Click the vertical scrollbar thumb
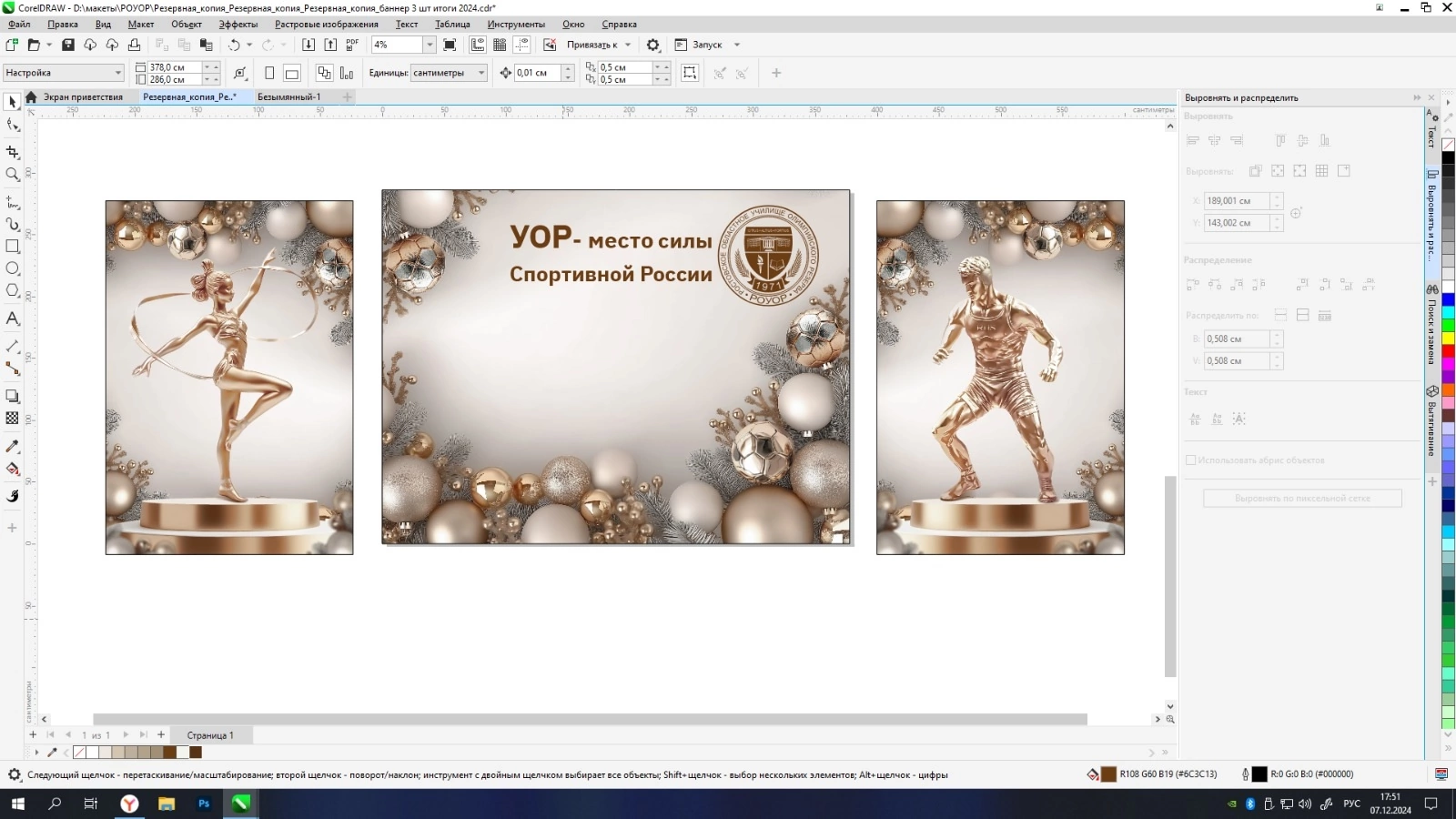Viewport: 1456px width, 819px height. pyautogui.click(x=1170, y=576)
